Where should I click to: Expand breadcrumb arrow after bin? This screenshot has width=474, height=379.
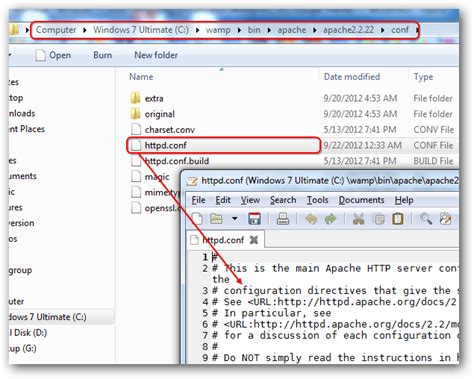(x=269, y=30)
